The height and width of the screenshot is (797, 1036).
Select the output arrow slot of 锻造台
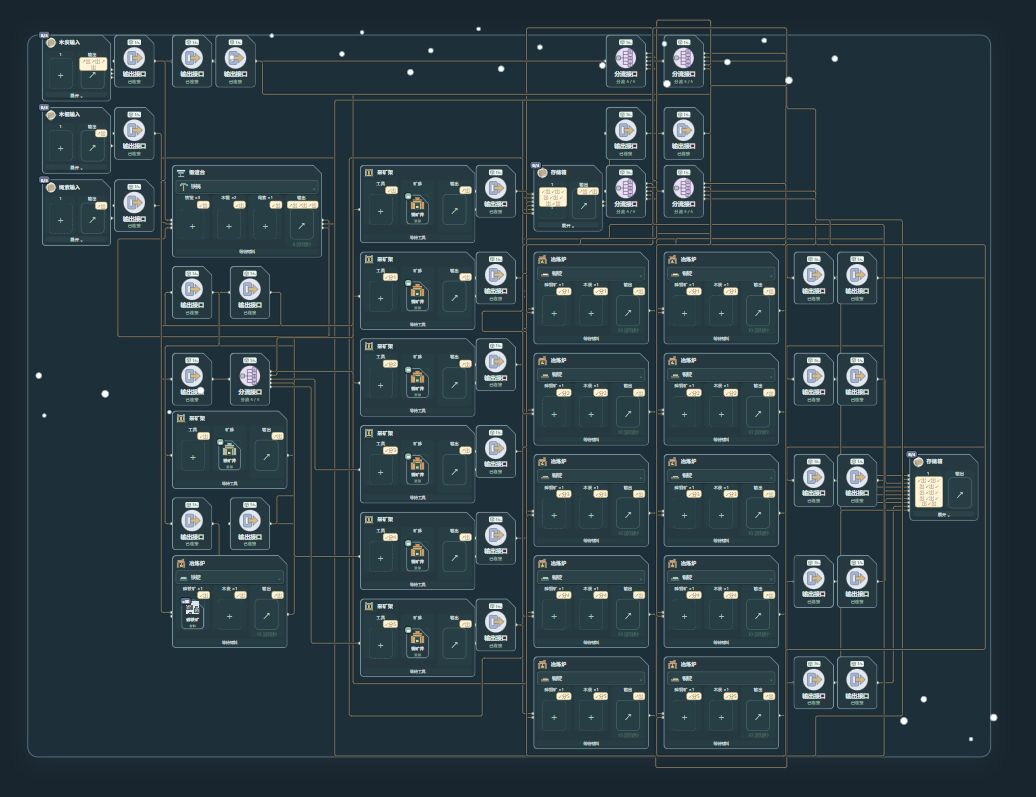(301, 226)
